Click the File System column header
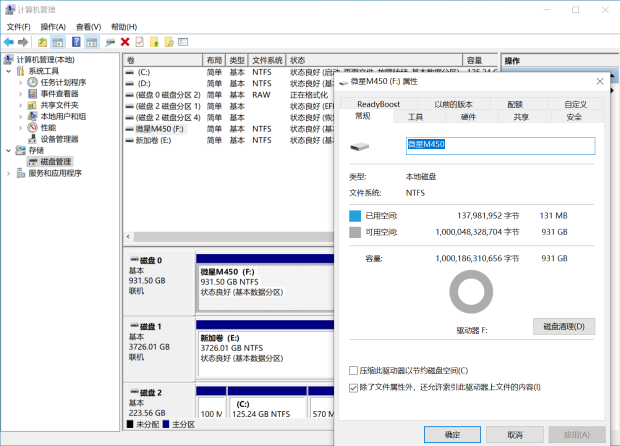 coord(267,60)
